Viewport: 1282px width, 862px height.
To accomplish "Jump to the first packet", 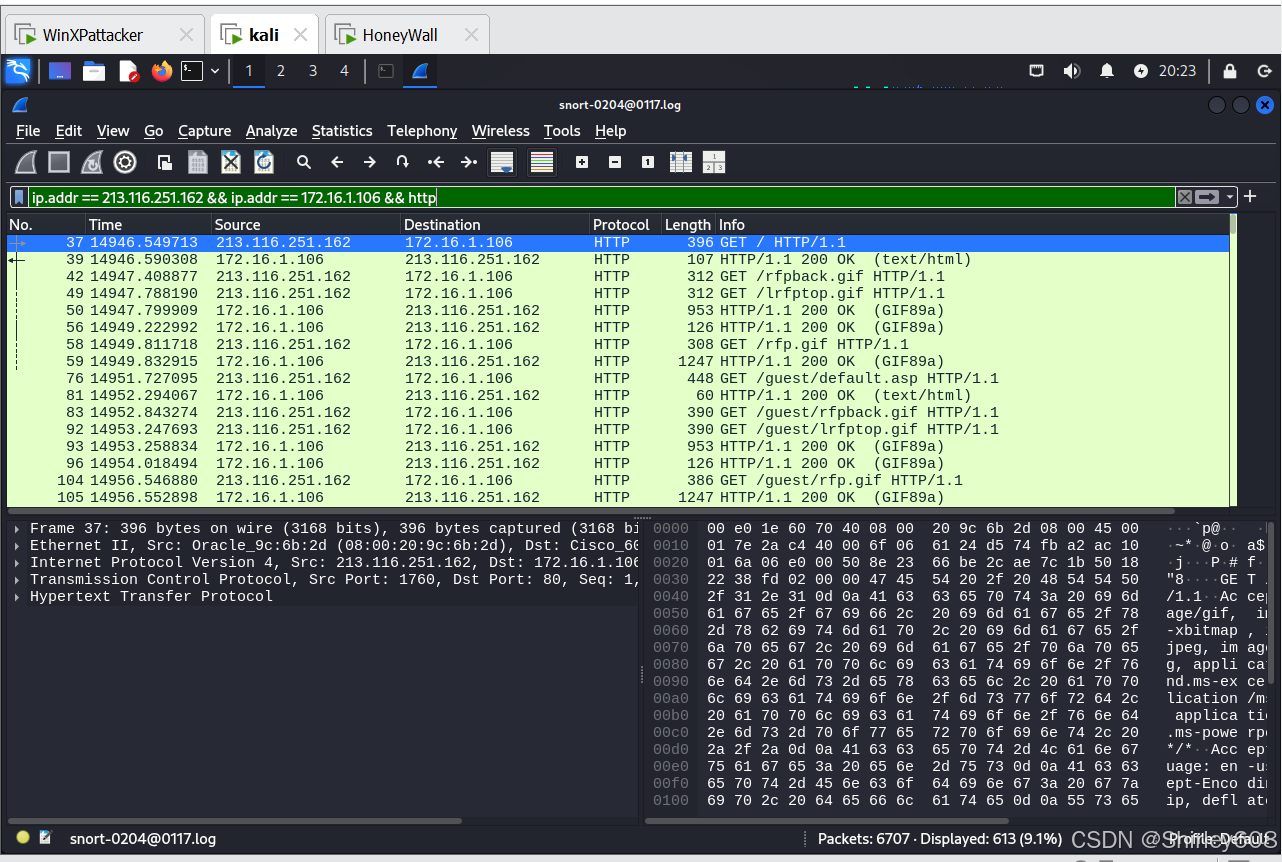I will point(436,162).
